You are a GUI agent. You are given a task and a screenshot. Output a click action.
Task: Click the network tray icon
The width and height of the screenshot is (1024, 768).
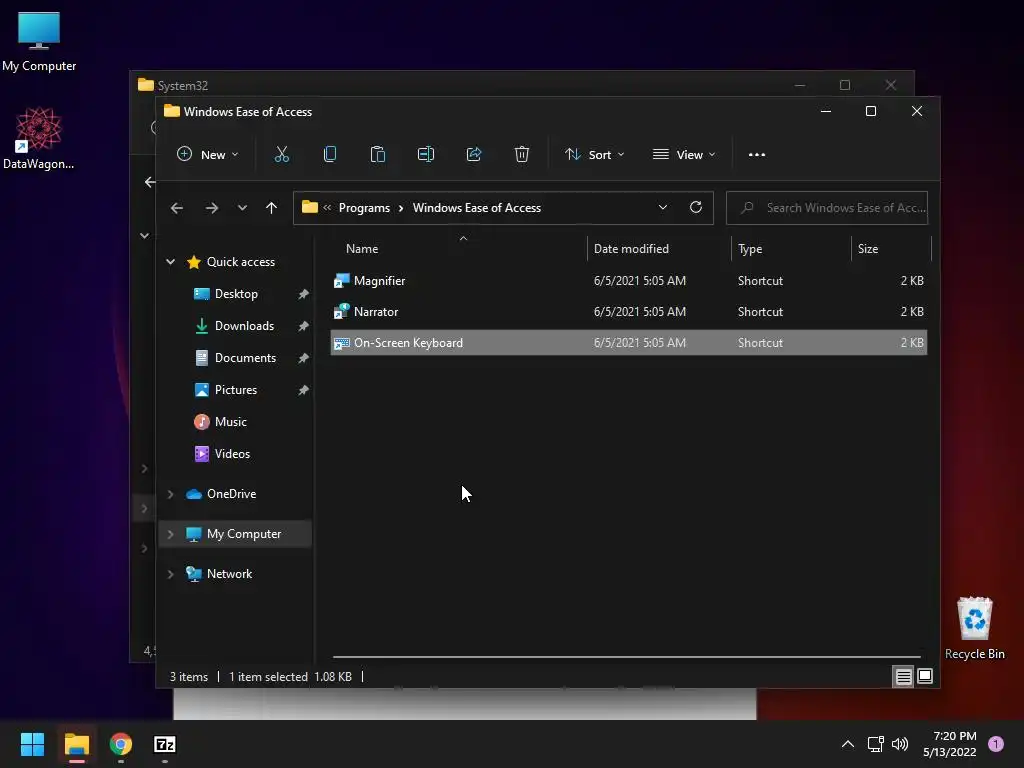[875, 744]
